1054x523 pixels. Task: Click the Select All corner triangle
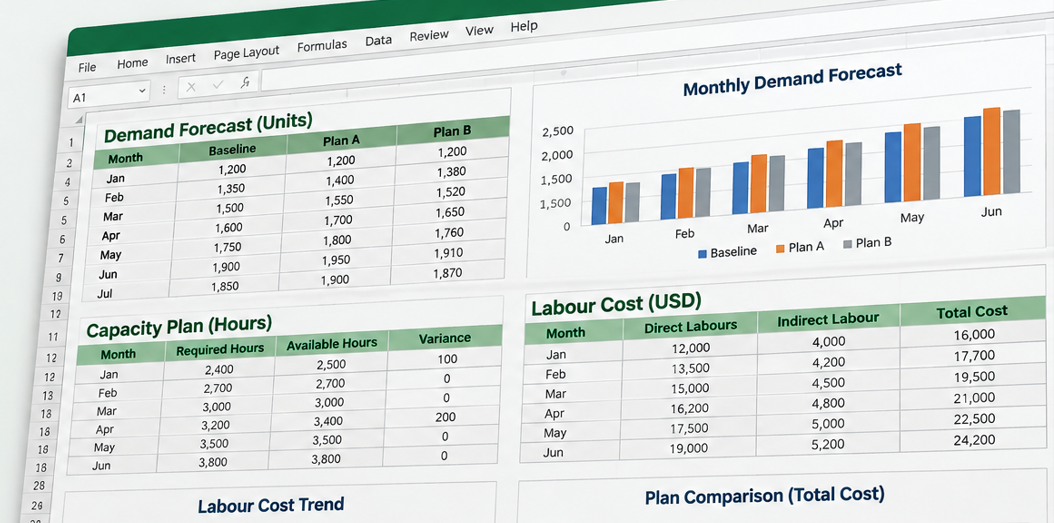tap(79, 120)
